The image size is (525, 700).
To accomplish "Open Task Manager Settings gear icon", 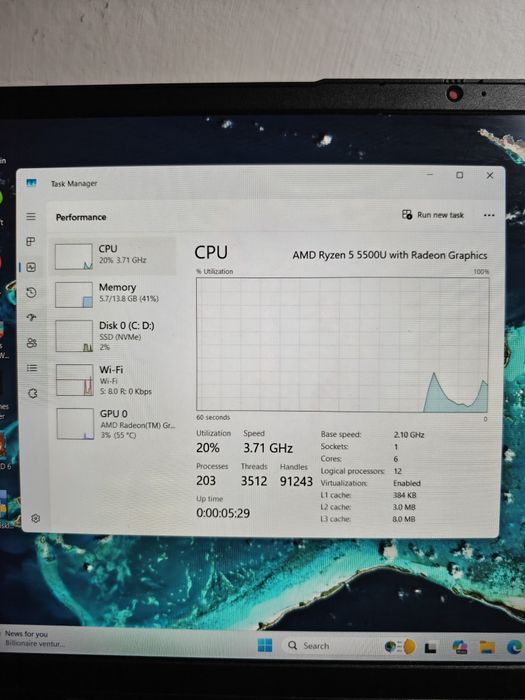I will (36, 518).
